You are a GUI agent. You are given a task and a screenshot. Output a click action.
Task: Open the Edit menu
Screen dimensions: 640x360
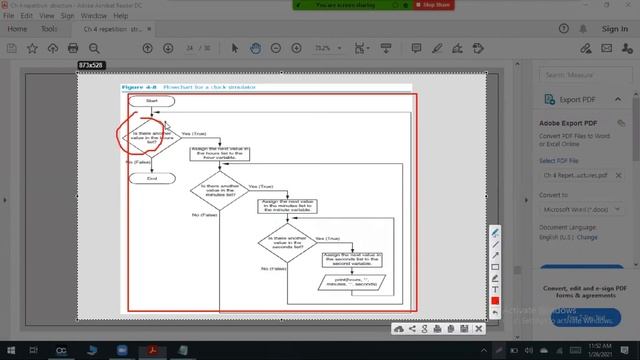pos(27,16)
